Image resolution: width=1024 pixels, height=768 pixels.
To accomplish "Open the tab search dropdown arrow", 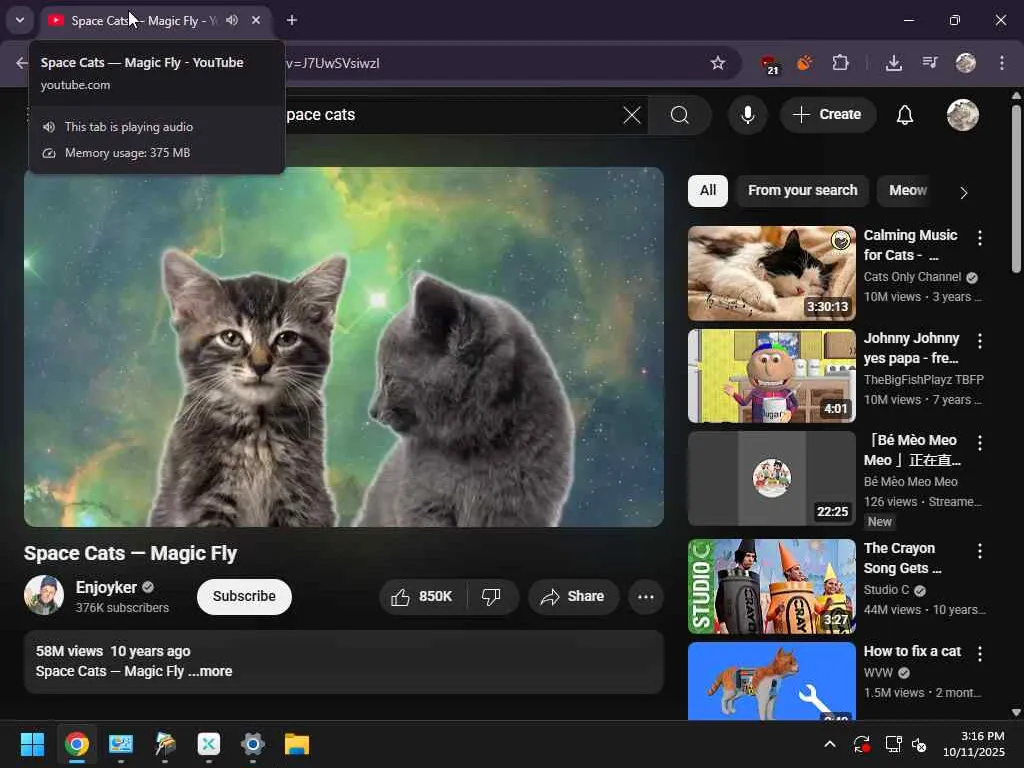I will pos(20,20).
